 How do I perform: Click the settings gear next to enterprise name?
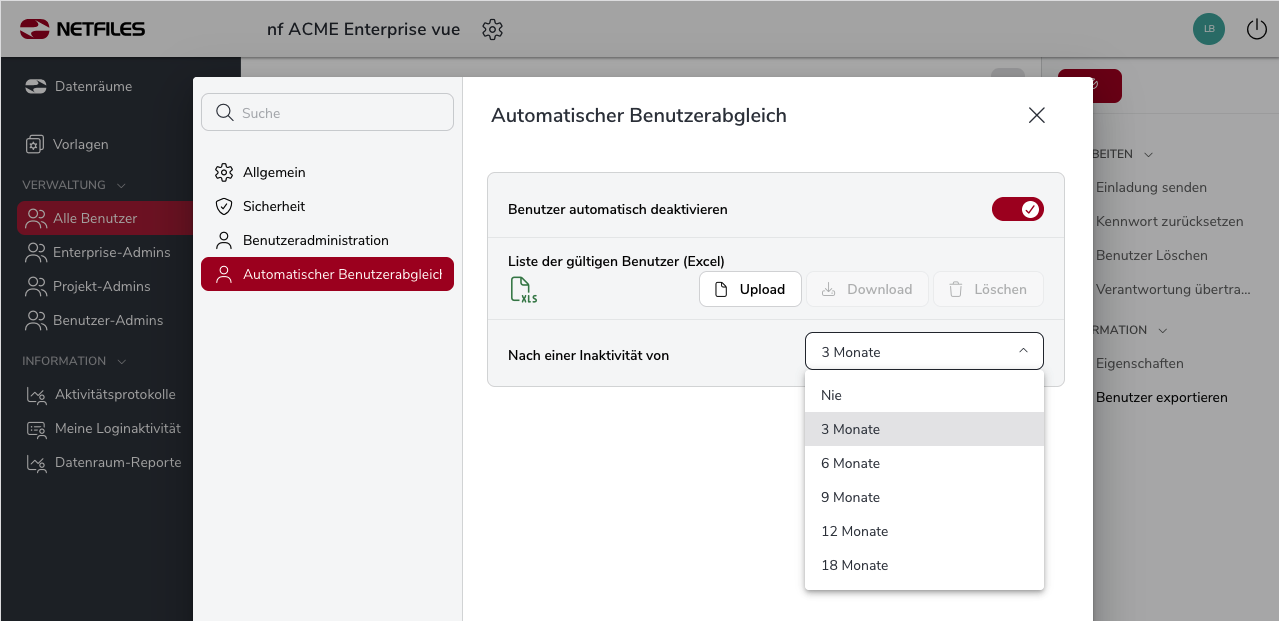point(492,29)
